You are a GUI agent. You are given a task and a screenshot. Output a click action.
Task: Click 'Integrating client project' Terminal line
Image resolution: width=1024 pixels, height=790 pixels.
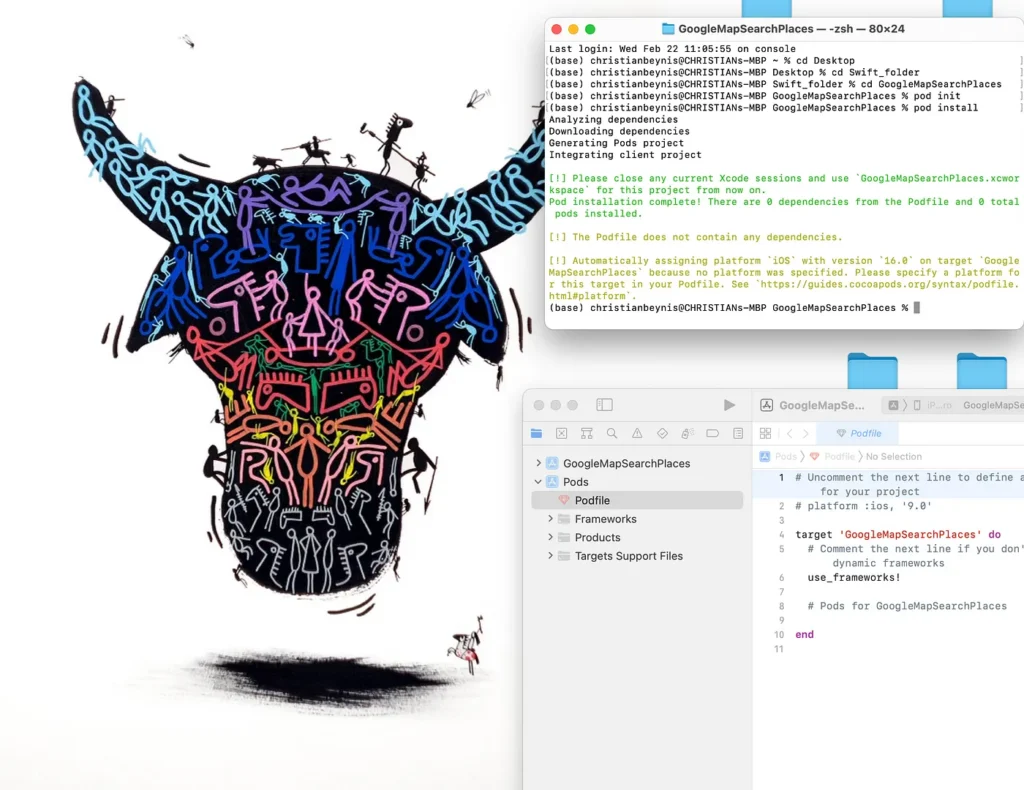coord(624,155)
